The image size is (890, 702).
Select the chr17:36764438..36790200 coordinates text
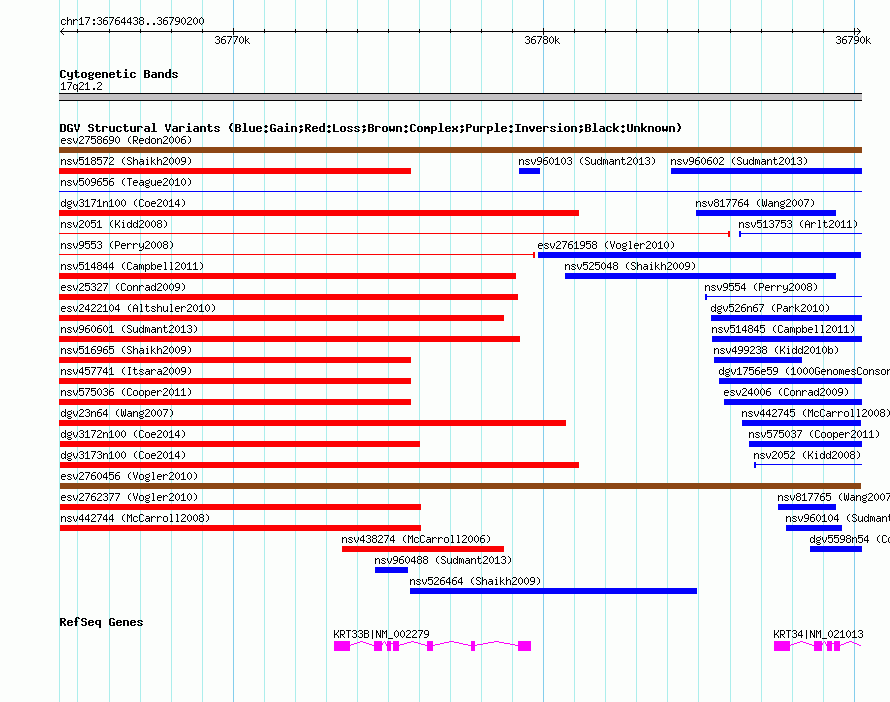(132, 21)
